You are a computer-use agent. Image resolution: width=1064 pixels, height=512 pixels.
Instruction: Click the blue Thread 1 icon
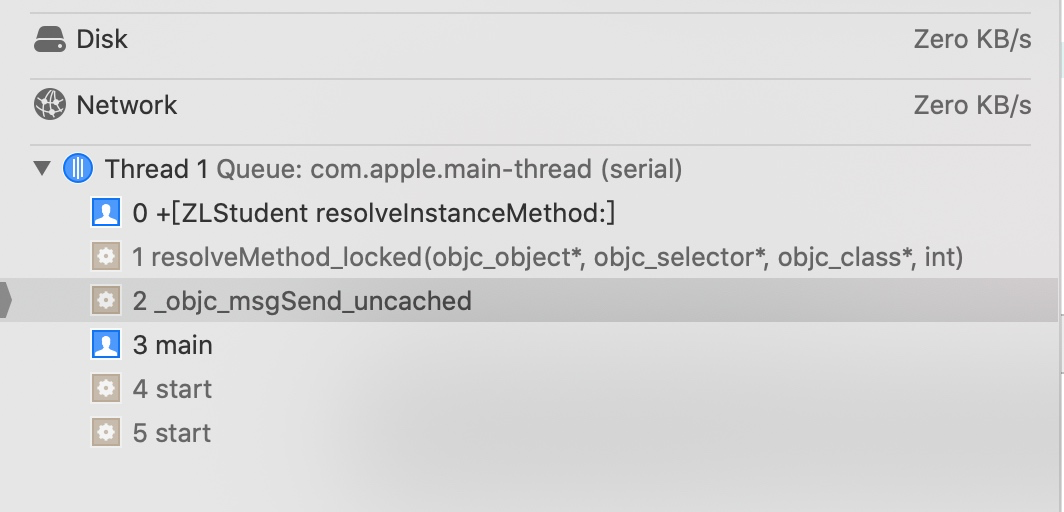(x=77, y=168)
